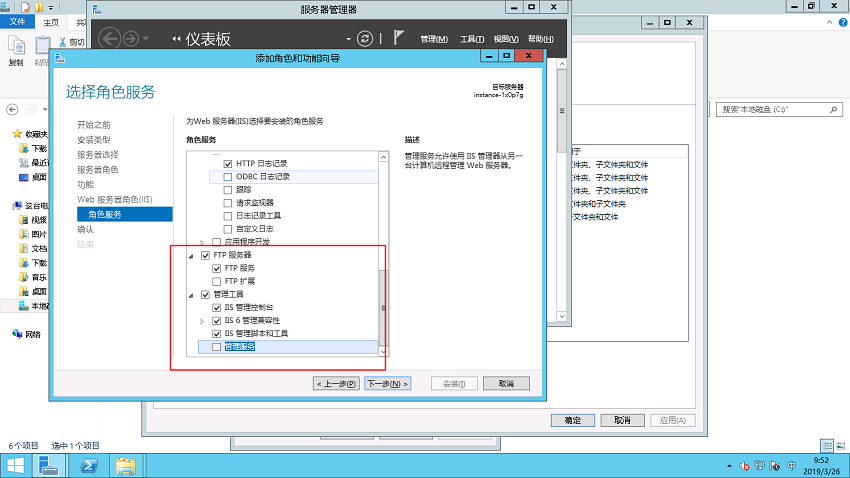Open the Videos (视频) folder in Explorer sidebar
Image resolution: width=850 pixels, height=478 pixels.
33,220
